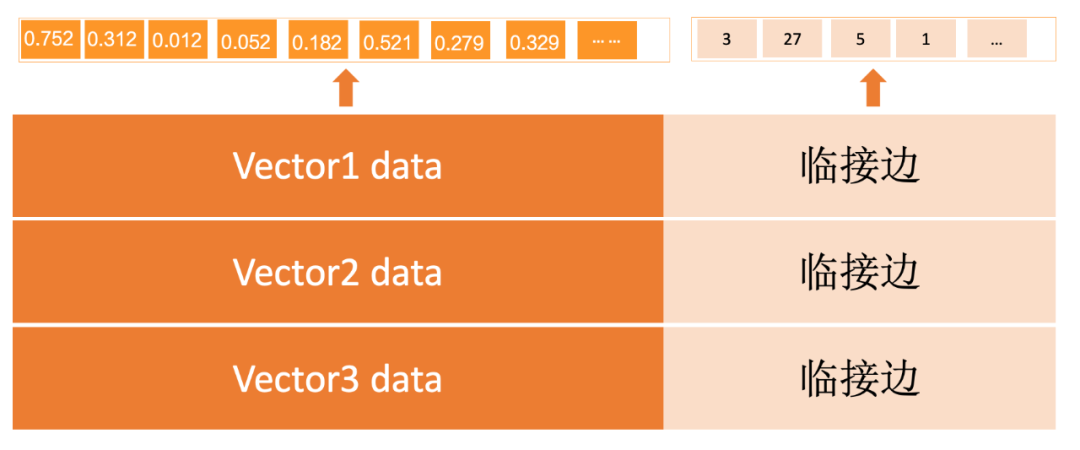Viewport: 1080px width, 450px height.
Task: Click the adjacency cell containing 1
Action: (x=926, y=39)
